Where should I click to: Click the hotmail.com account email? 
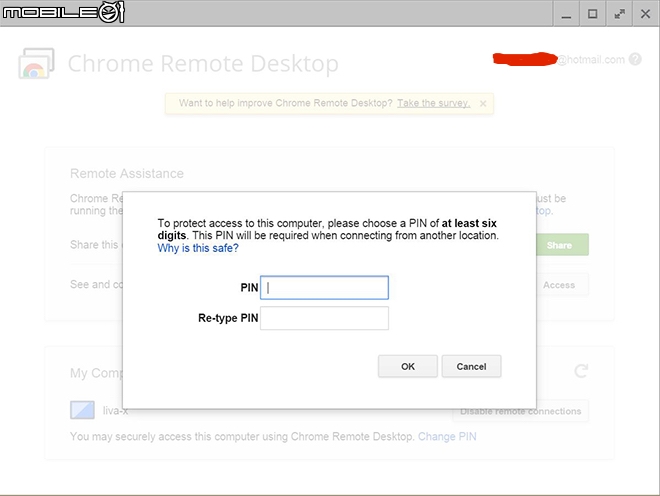click(x=559, y=59)
